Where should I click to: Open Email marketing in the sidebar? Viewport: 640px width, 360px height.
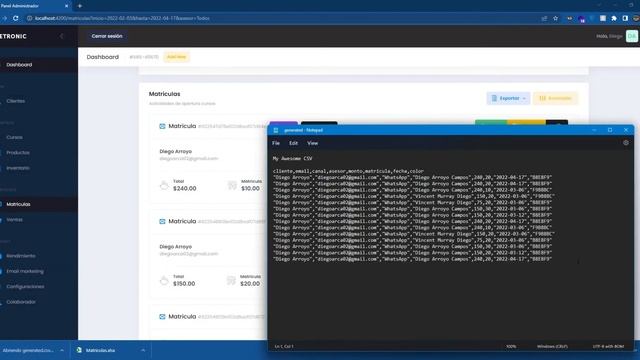point(24,271)
